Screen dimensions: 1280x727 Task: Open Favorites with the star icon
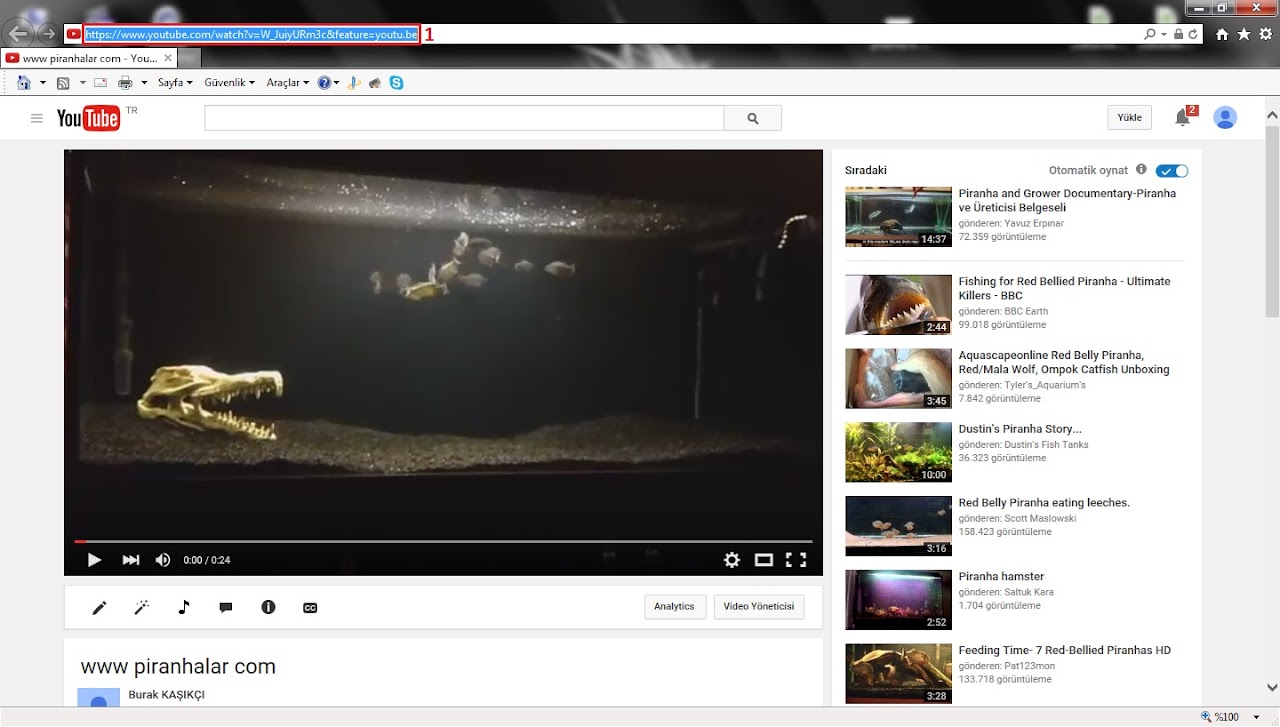[x=1244, y=34]
